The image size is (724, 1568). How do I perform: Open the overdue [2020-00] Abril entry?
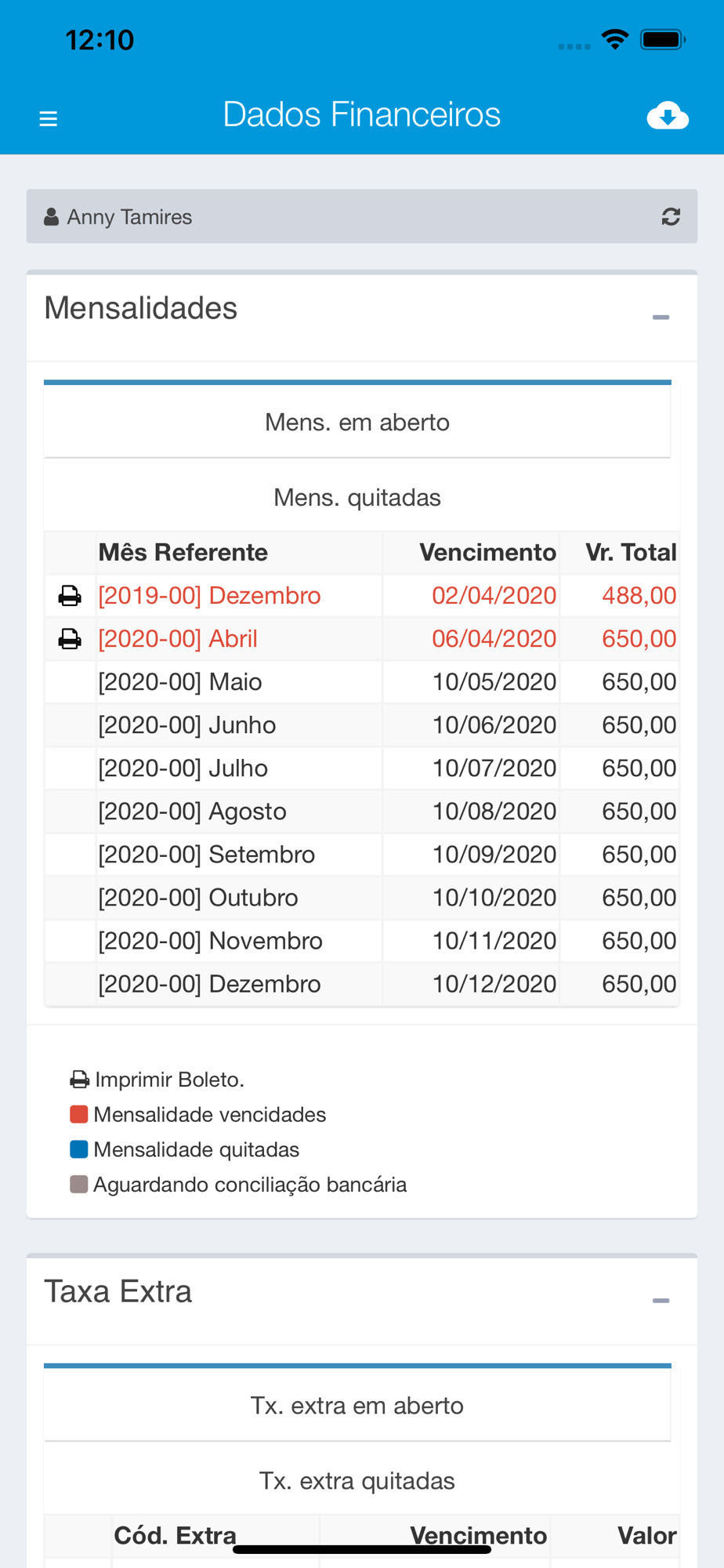(x=178, y=639)
